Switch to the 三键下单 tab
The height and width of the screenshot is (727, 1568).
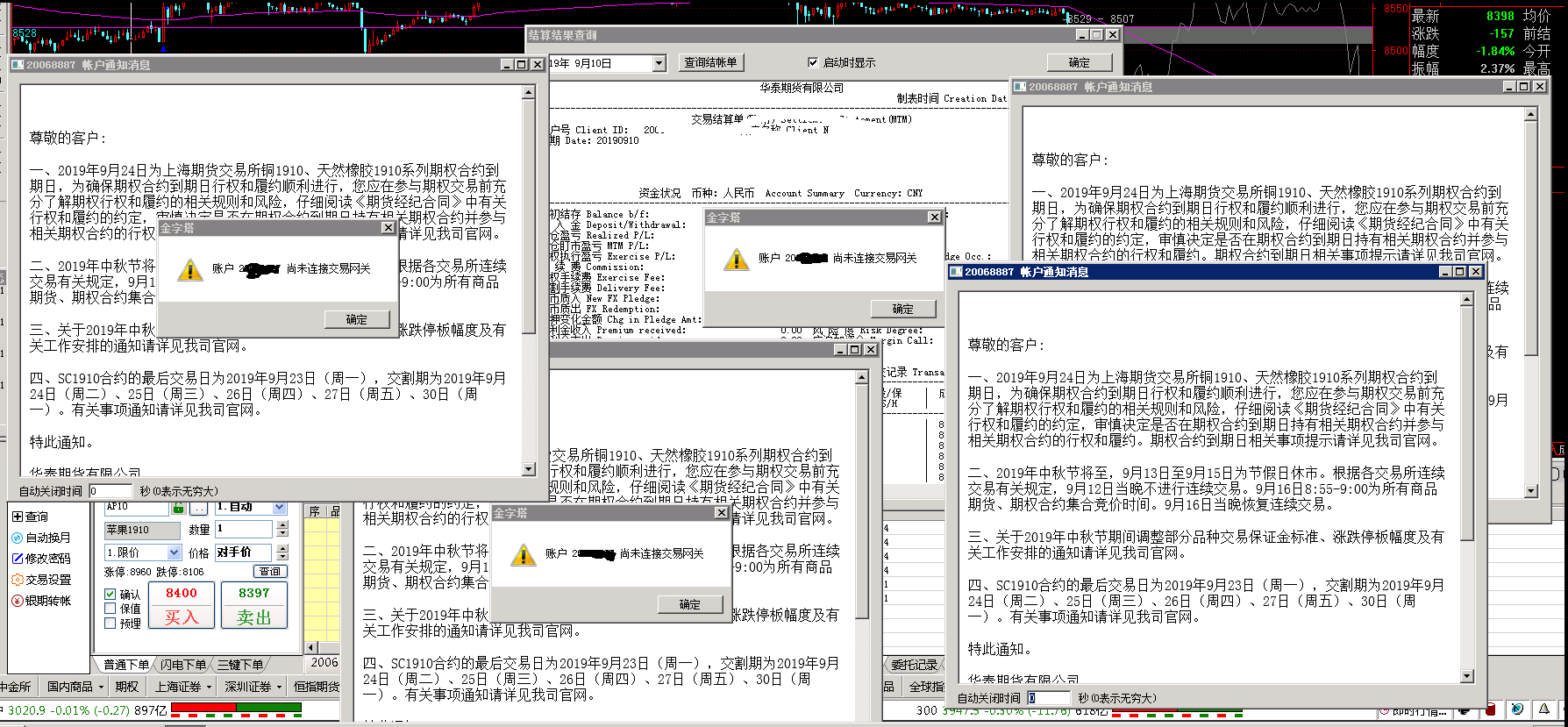click(x=239, y=665)
